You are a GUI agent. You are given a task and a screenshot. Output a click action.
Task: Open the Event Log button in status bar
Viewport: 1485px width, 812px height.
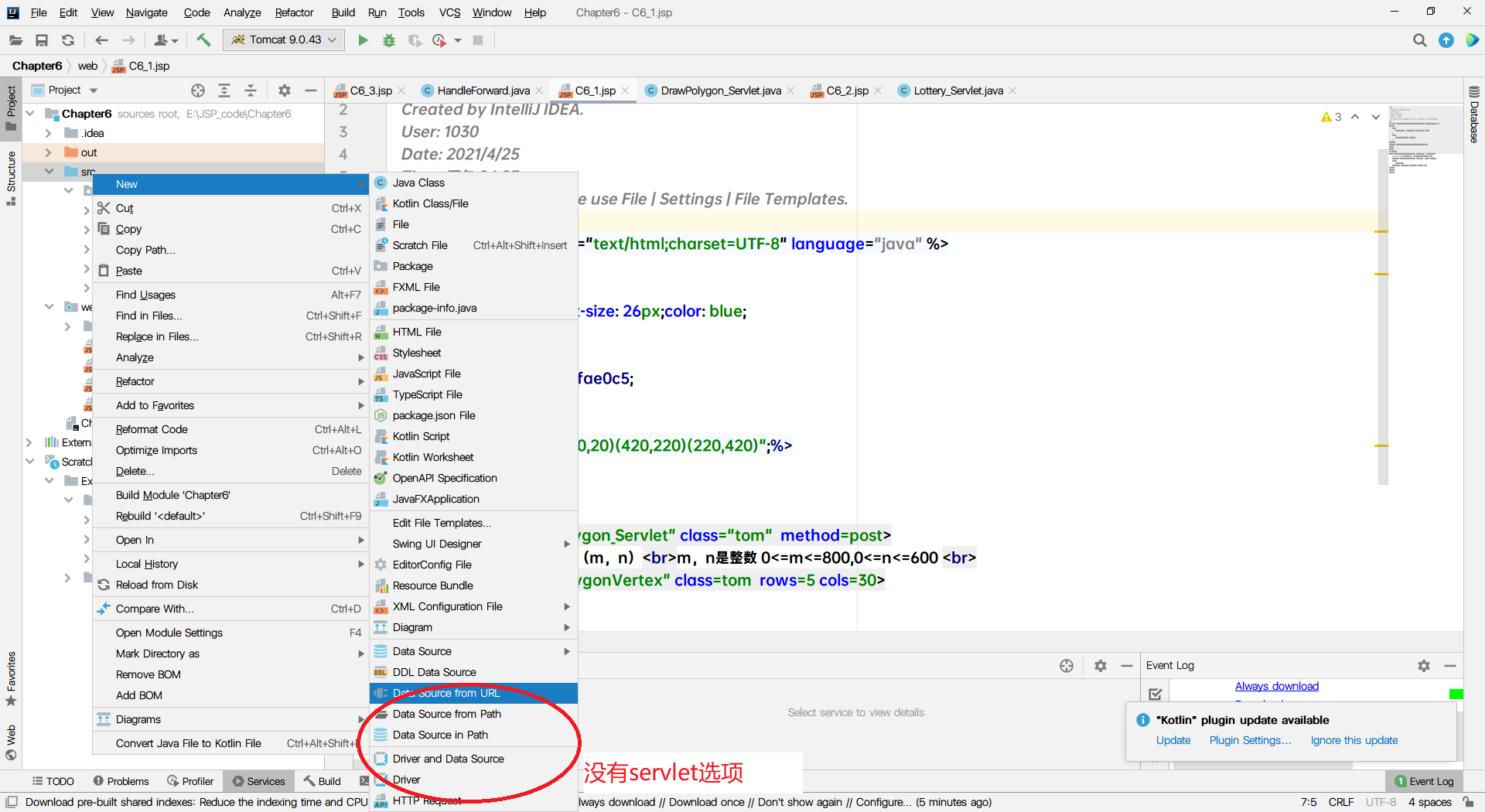click(x=1423, y=781)
